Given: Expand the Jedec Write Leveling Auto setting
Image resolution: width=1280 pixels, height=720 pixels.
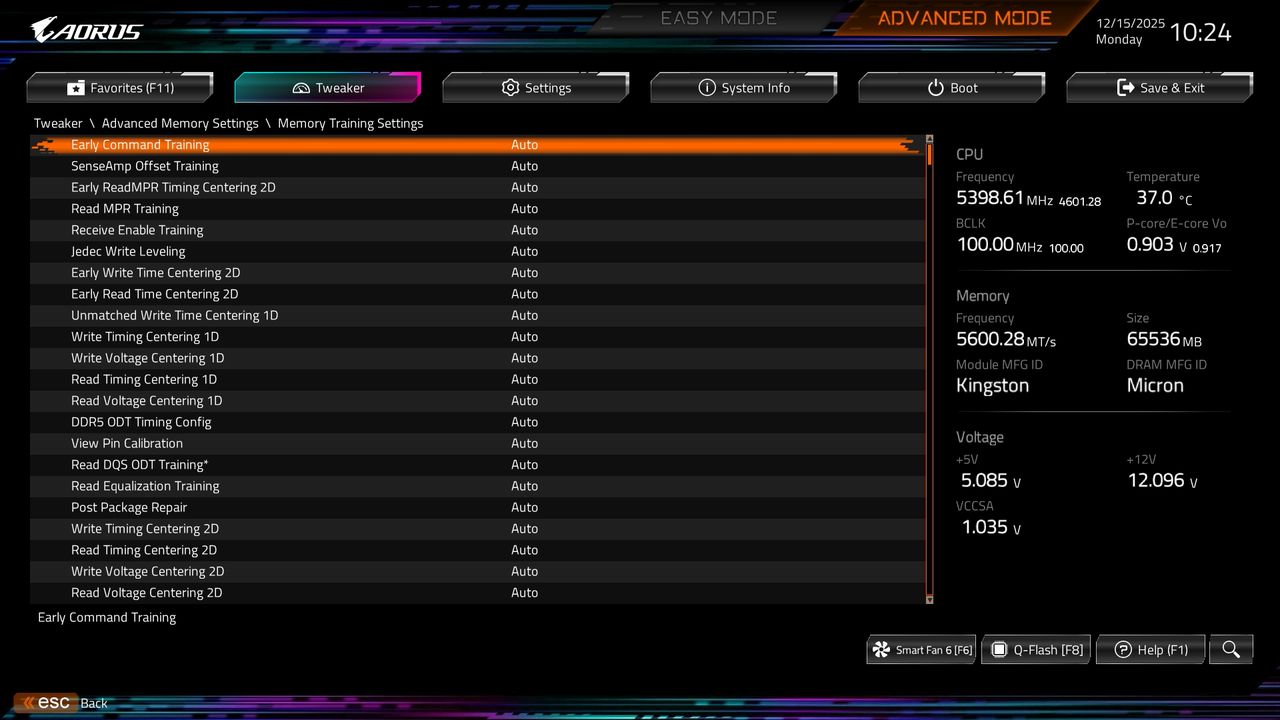Looking at the screenshot, I should 525,251.
